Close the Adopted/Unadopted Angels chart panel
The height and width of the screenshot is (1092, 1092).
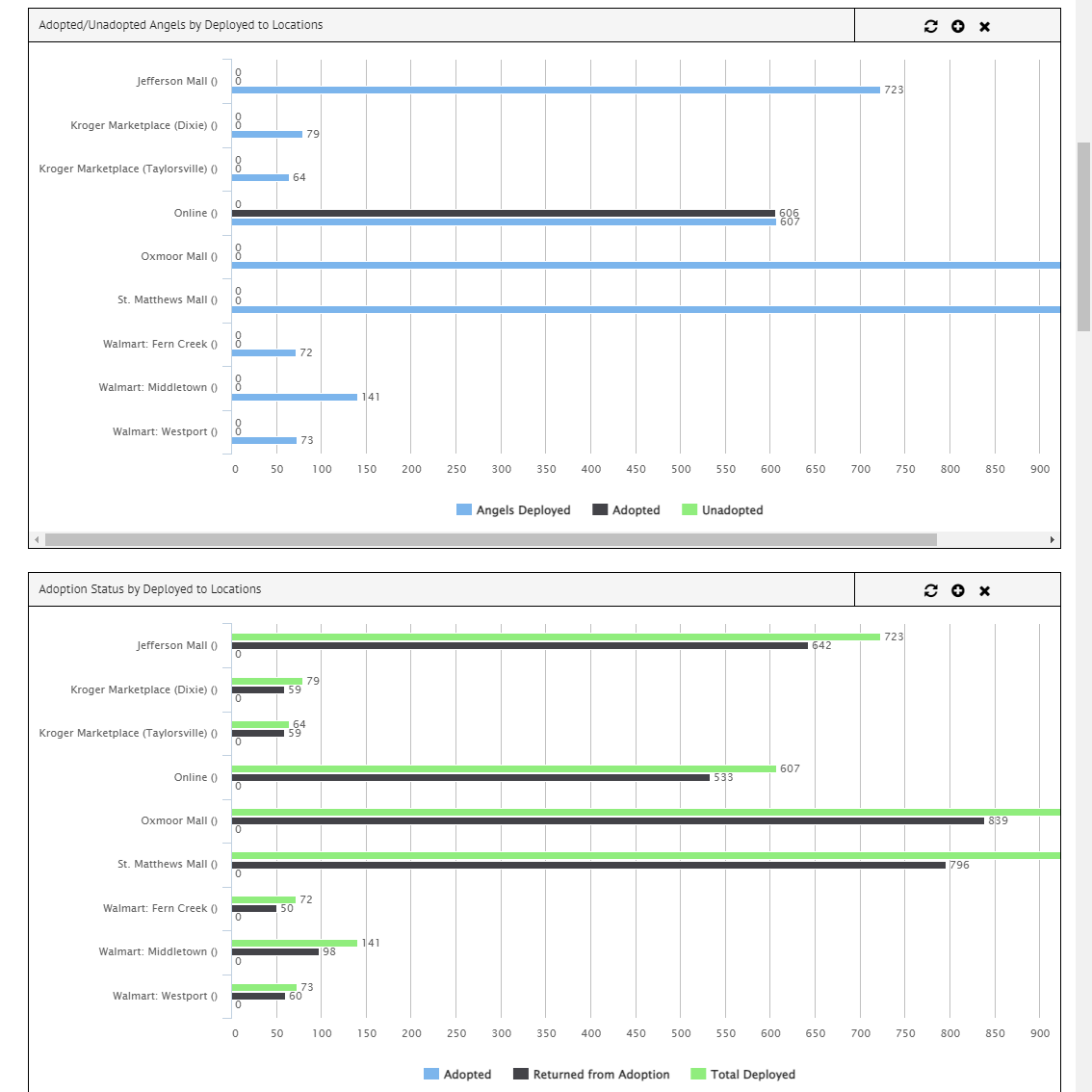984,26
